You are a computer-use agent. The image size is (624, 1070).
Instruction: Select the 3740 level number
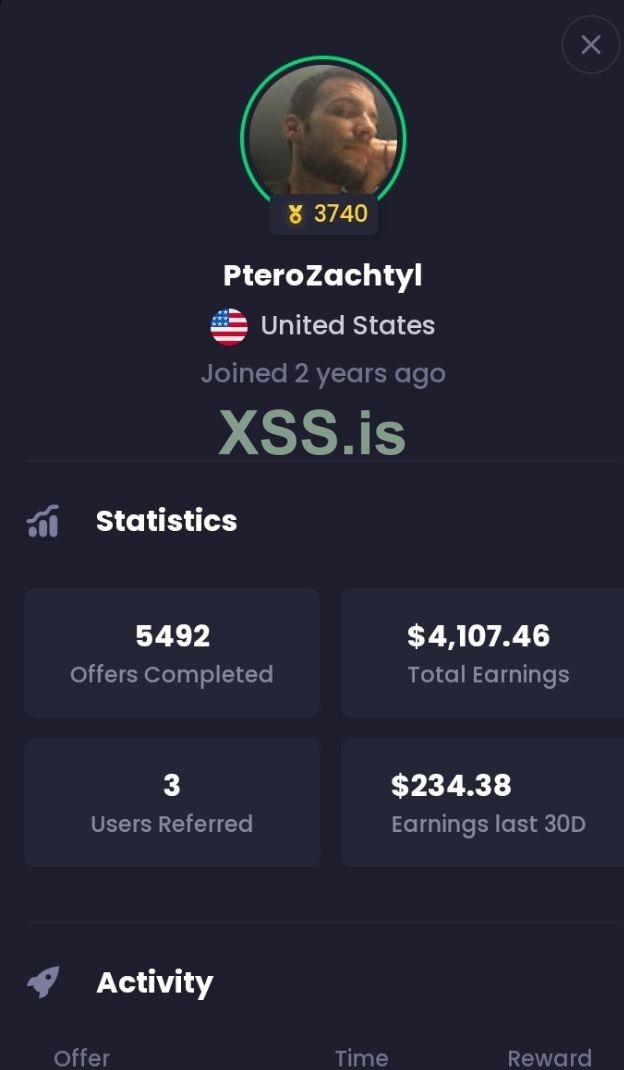pos(341,213)
